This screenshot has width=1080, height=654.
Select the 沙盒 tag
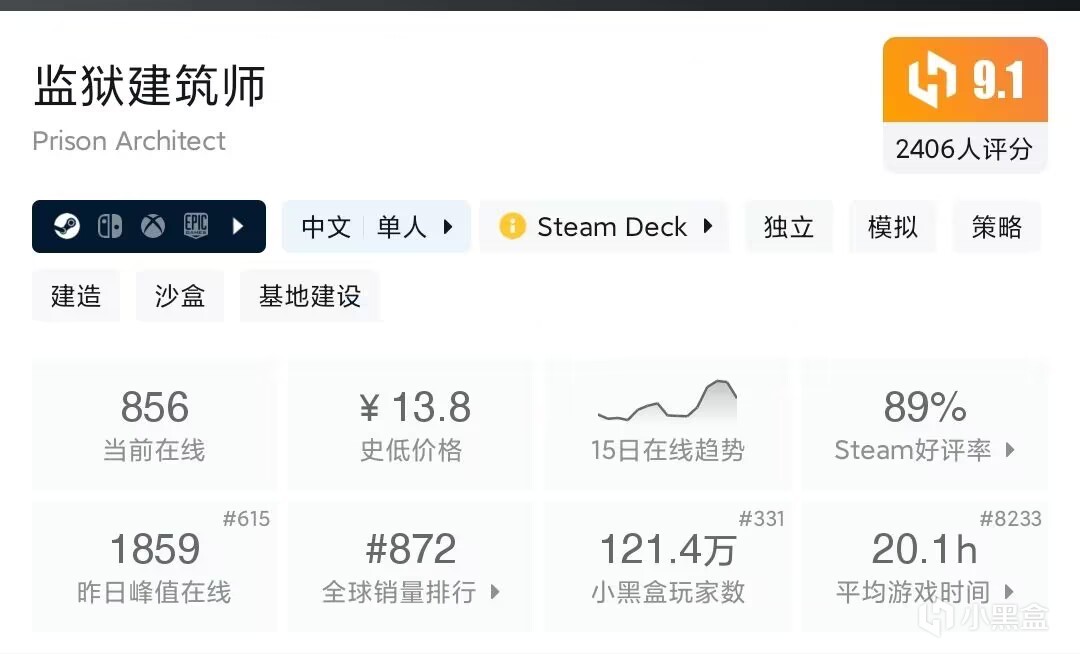180,296
